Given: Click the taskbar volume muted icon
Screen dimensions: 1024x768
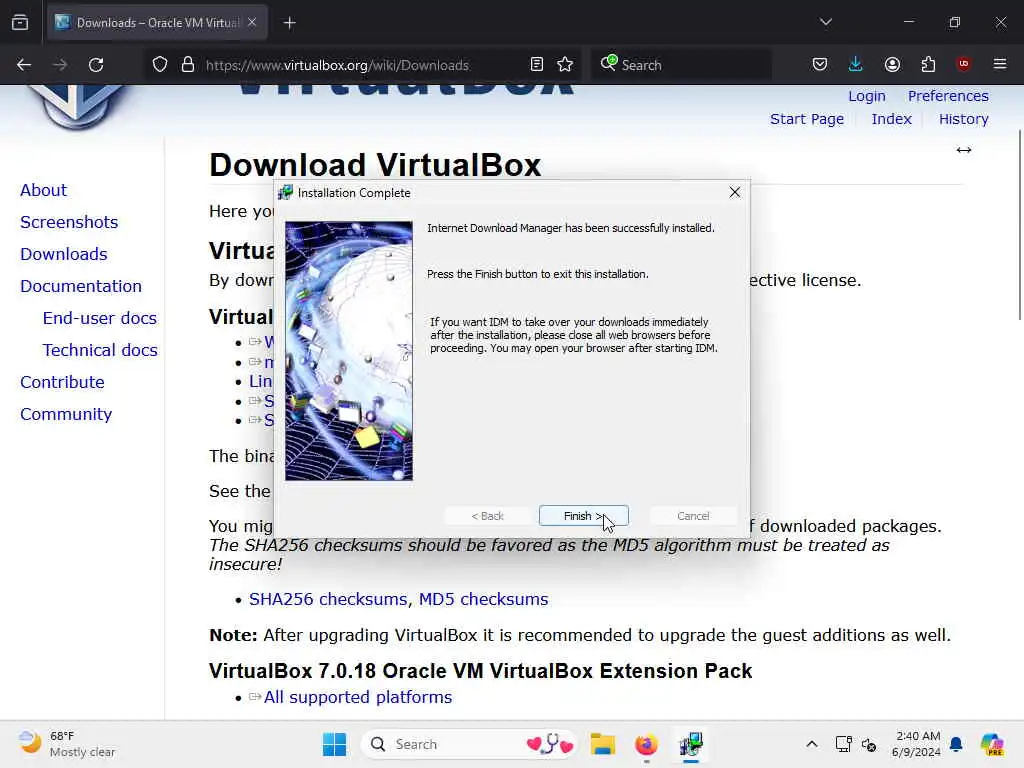Looking at the screenshot, I should [x=869, y=744].
